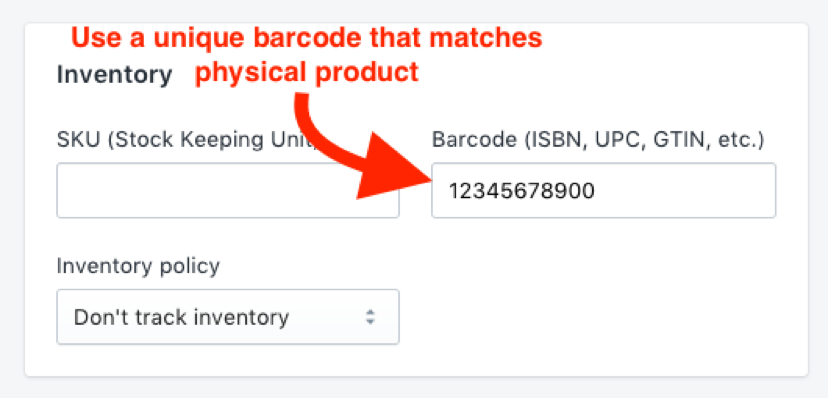Open the Inventory policy dropdown

tap(228, 317)
